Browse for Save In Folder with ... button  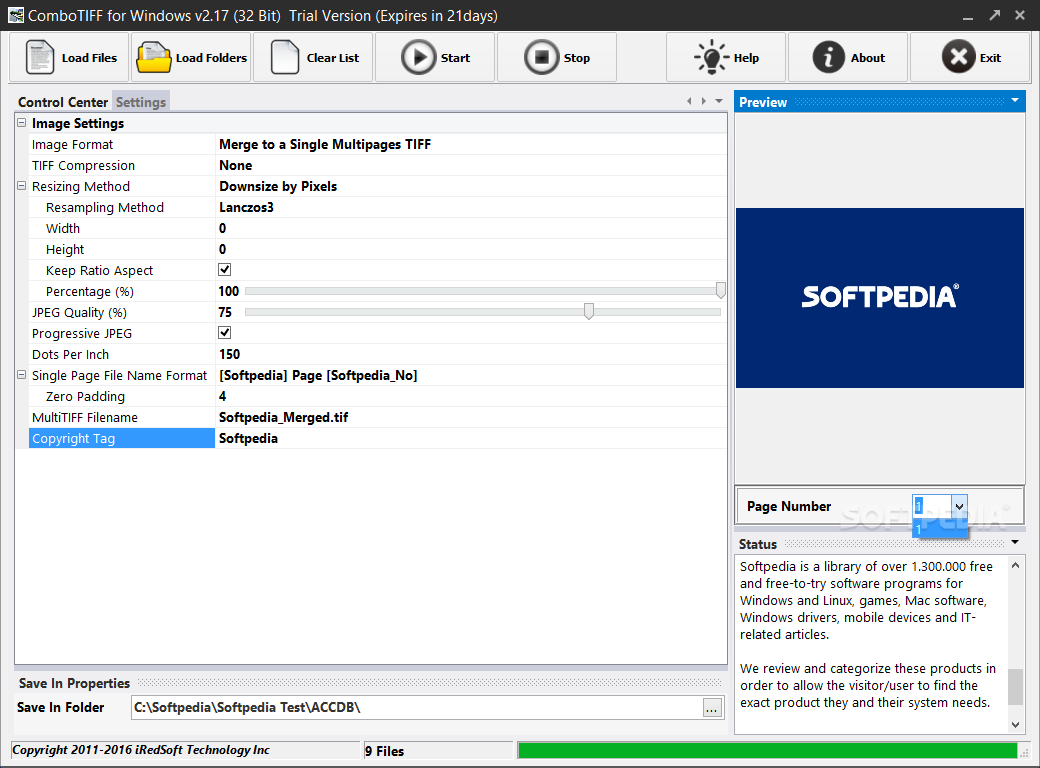[x=712, y=708]
